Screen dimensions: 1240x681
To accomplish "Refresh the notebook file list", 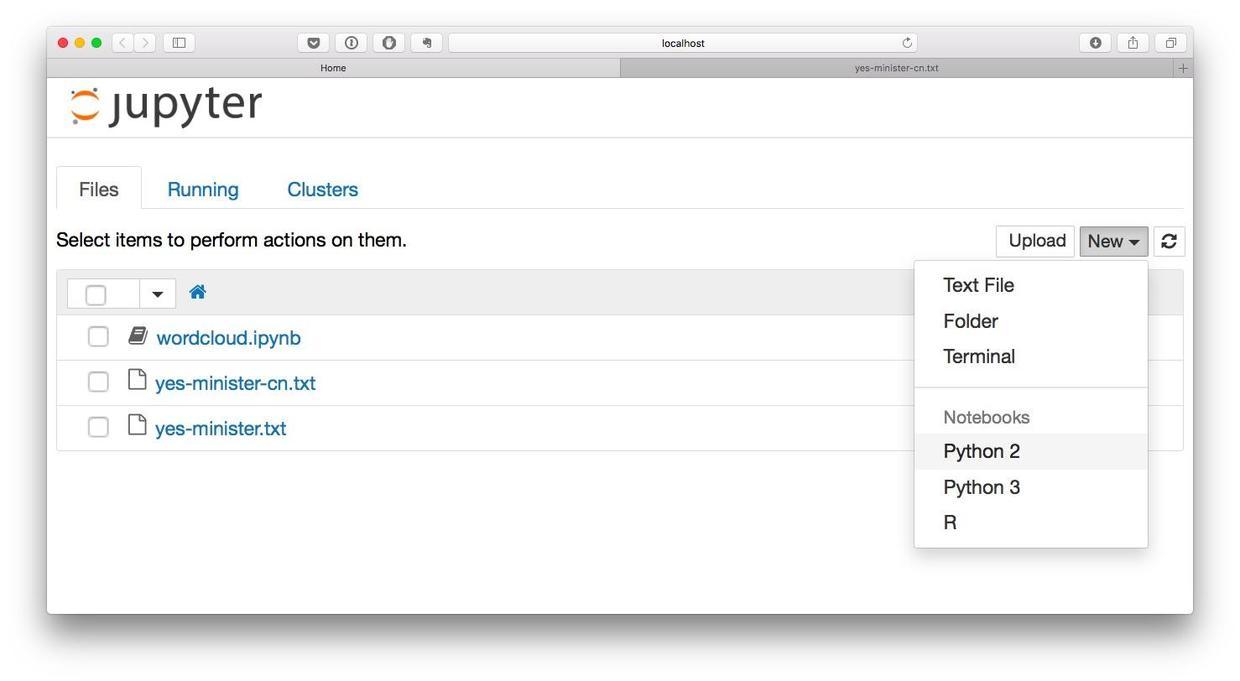I will click(1168, 241).
